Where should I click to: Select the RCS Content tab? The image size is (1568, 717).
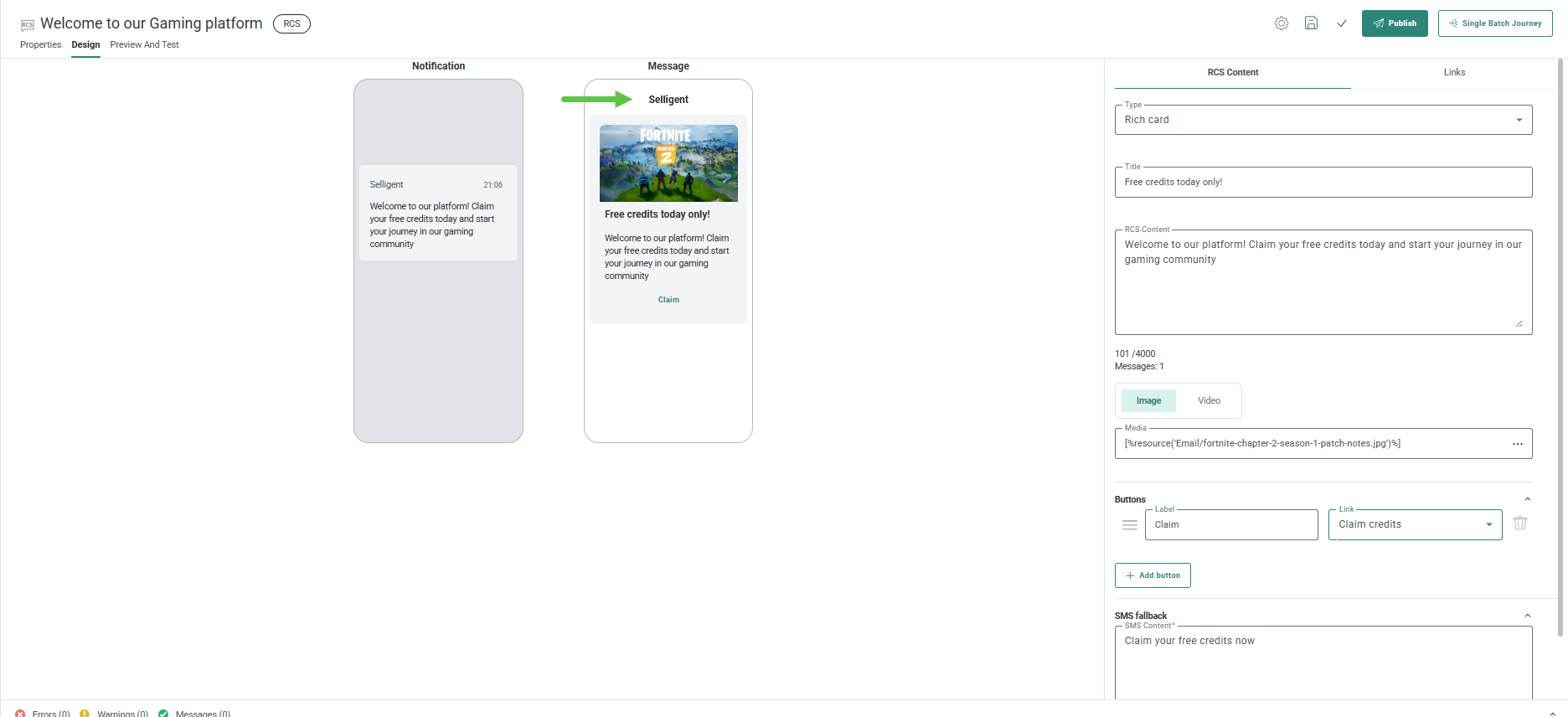pos(1233,73)
